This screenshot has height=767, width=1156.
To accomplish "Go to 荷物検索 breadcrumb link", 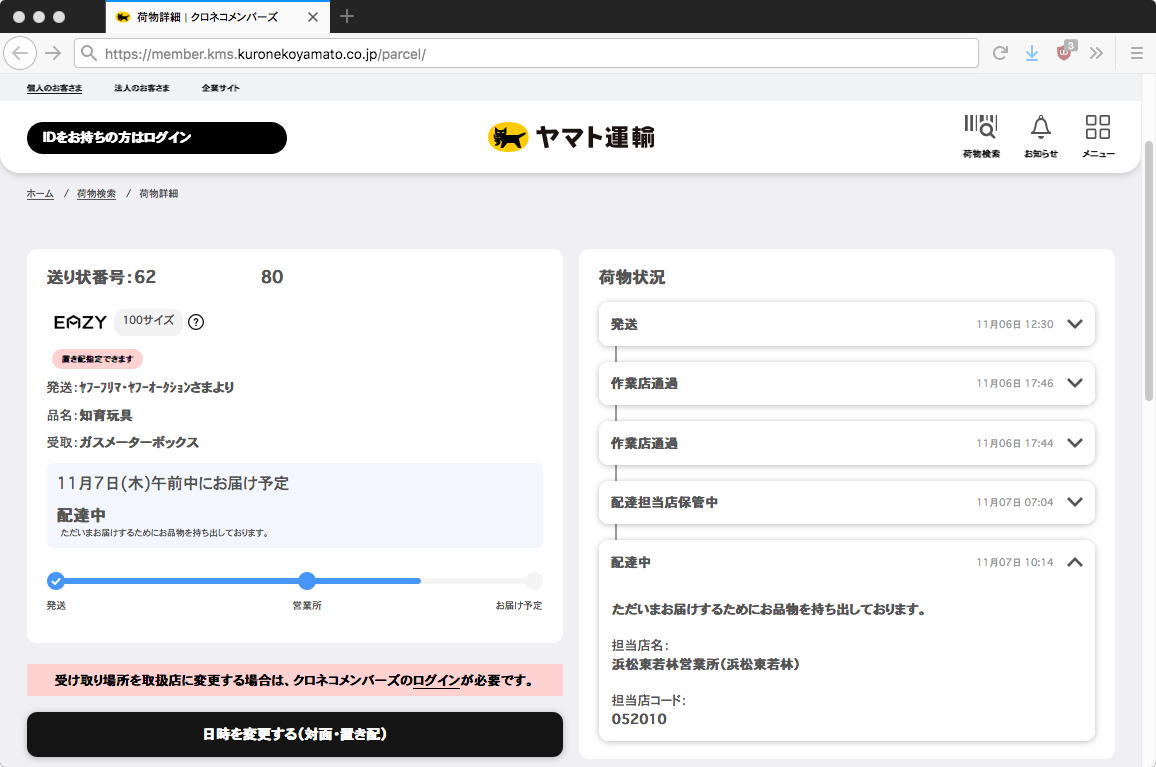I will (96, 193).
